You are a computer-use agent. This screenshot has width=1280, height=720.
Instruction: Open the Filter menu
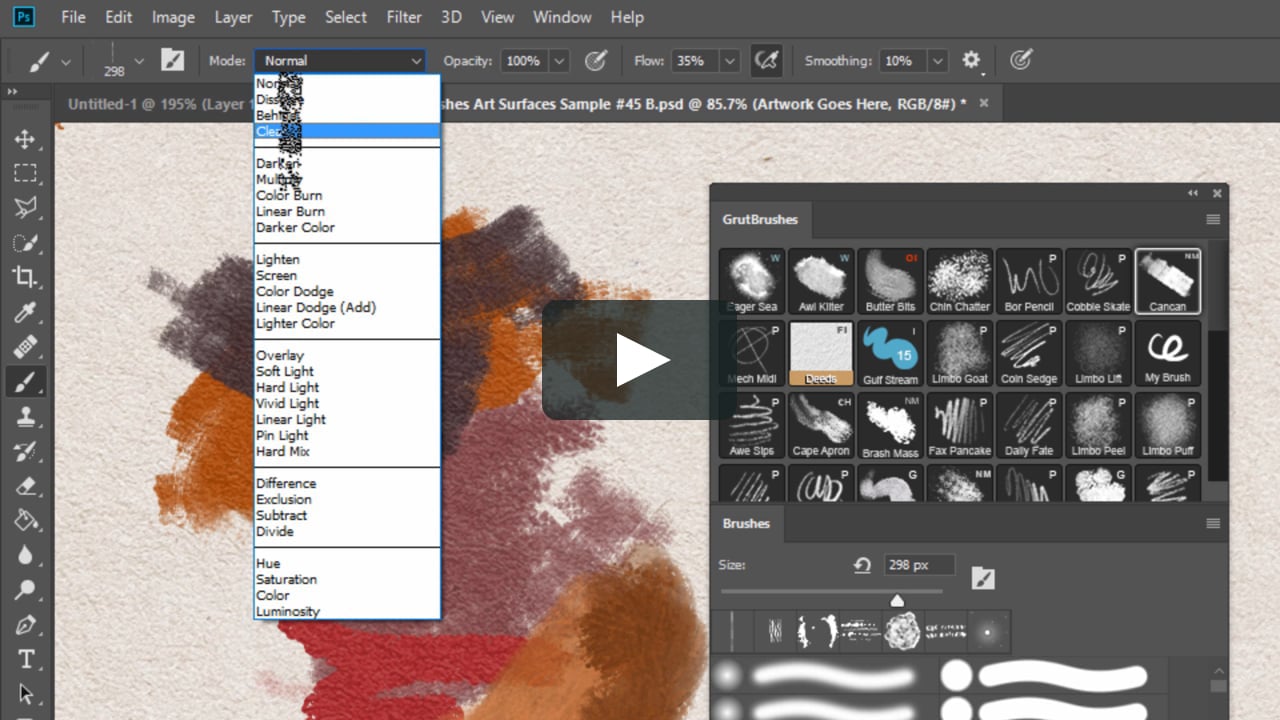click(404, 17)
